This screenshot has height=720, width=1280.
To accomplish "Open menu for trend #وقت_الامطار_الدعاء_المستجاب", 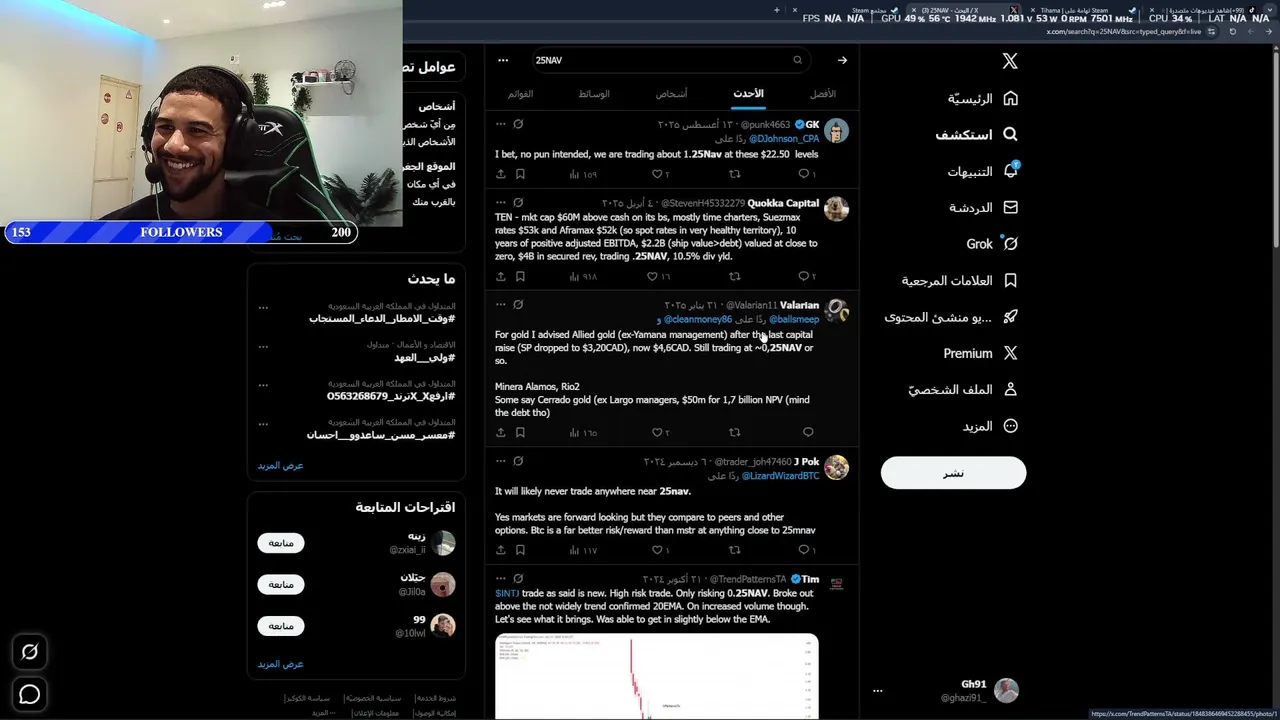I will click(263, 307).
